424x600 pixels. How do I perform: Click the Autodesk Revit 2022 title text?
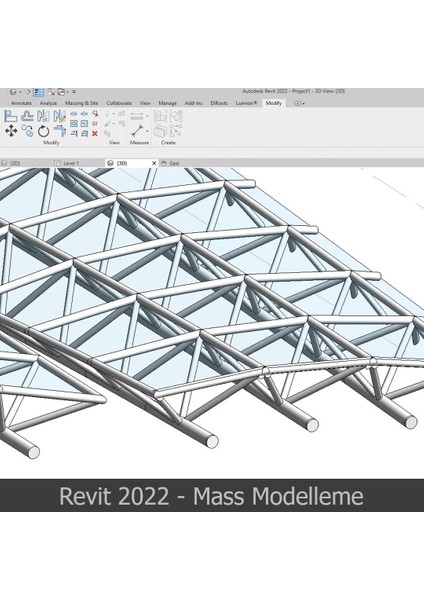294,91
